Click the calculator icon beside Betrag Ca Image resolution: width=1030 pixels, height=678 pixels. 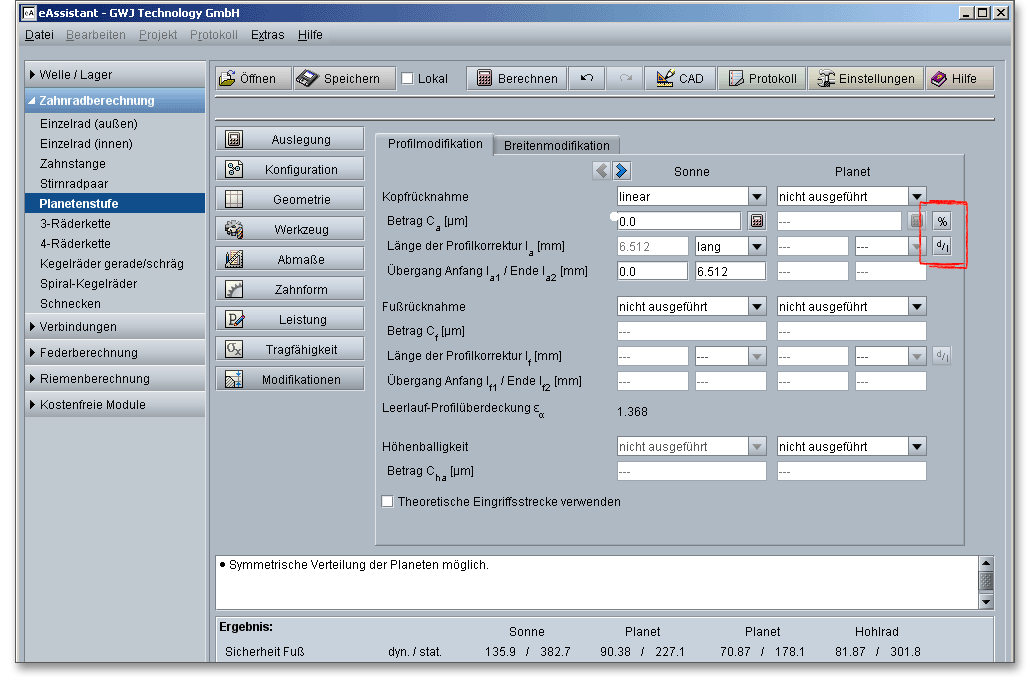pyautogui.click(x=757, y=221)
